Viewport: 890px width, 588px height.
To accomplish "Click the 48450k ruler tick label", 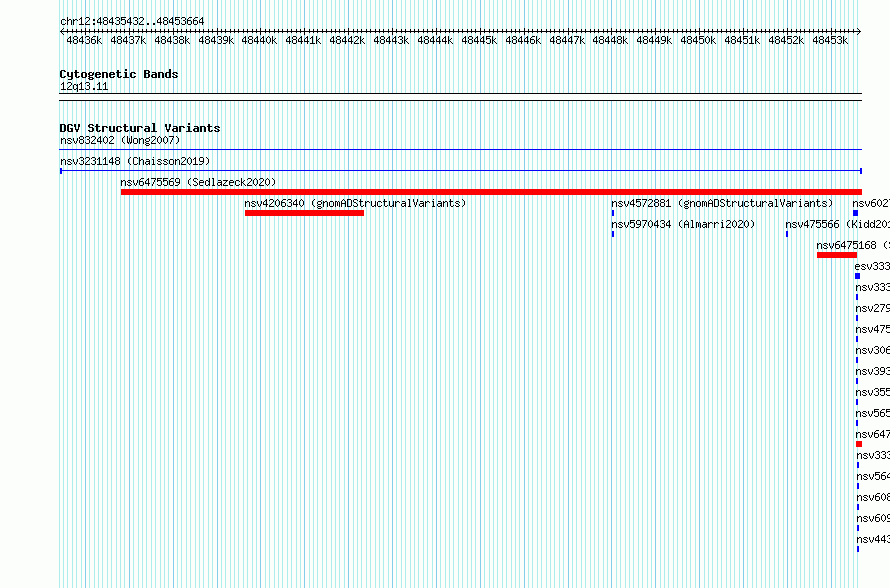I will point(698,40).
